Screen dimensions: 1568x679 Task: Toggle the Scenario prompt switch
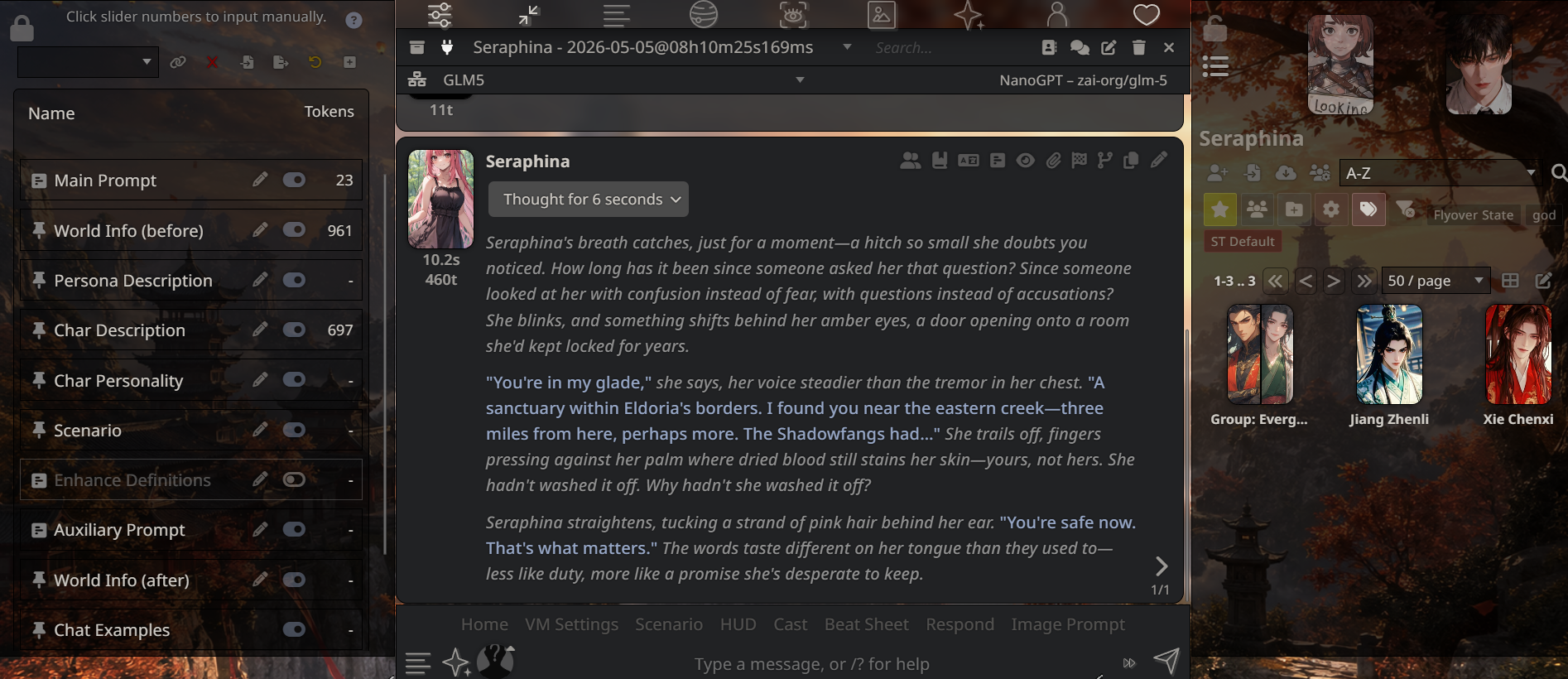click(294, 430)
